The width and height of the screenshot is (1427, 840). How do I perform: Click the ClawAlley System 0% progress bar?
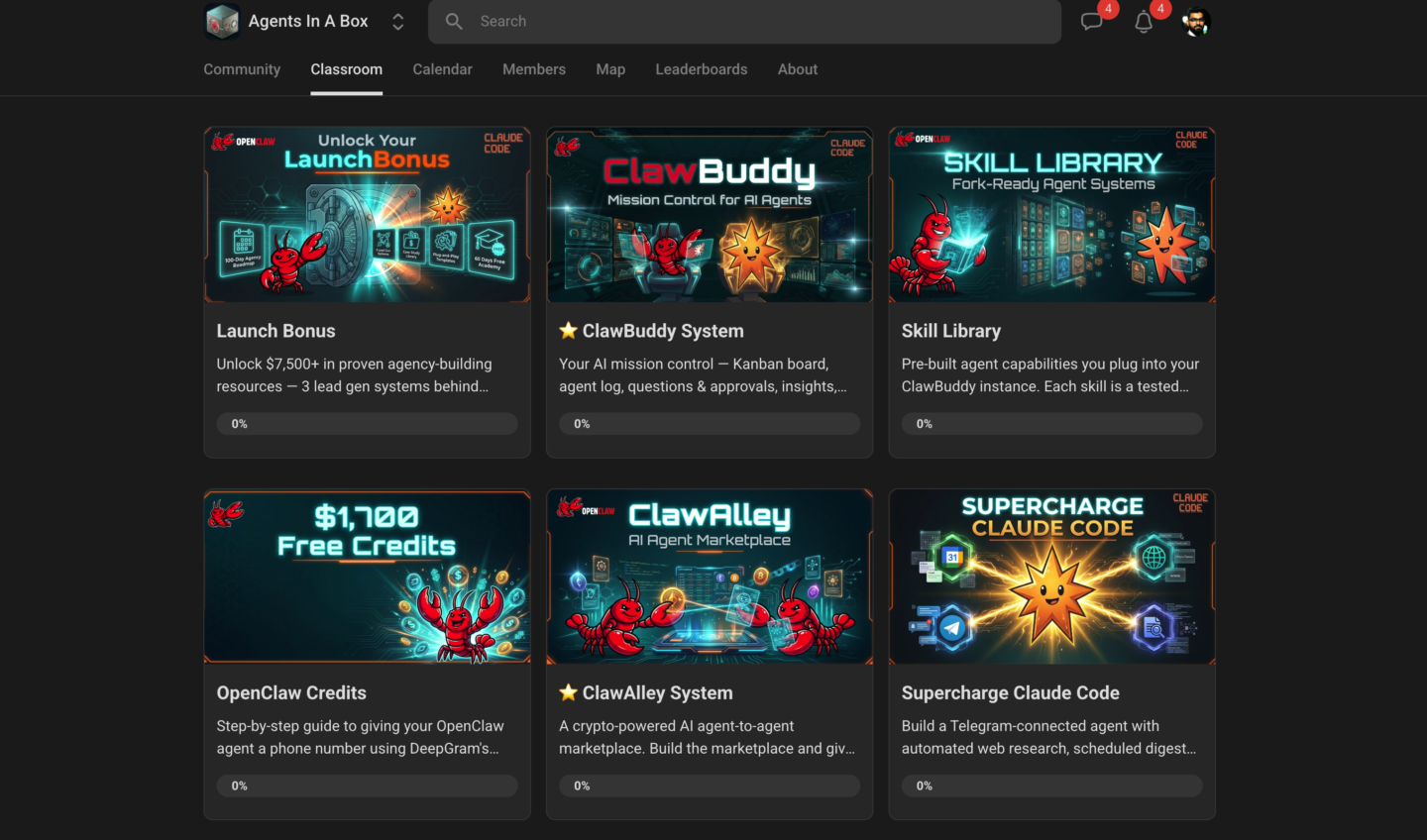tap(710, 786)
